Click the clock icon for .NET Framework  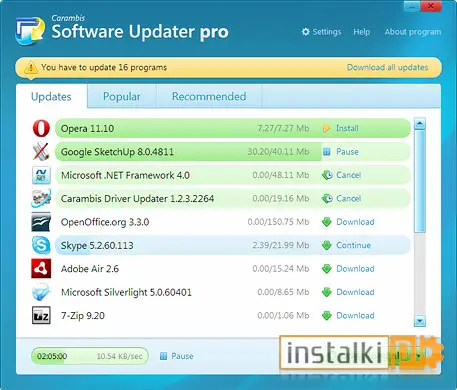327,175
